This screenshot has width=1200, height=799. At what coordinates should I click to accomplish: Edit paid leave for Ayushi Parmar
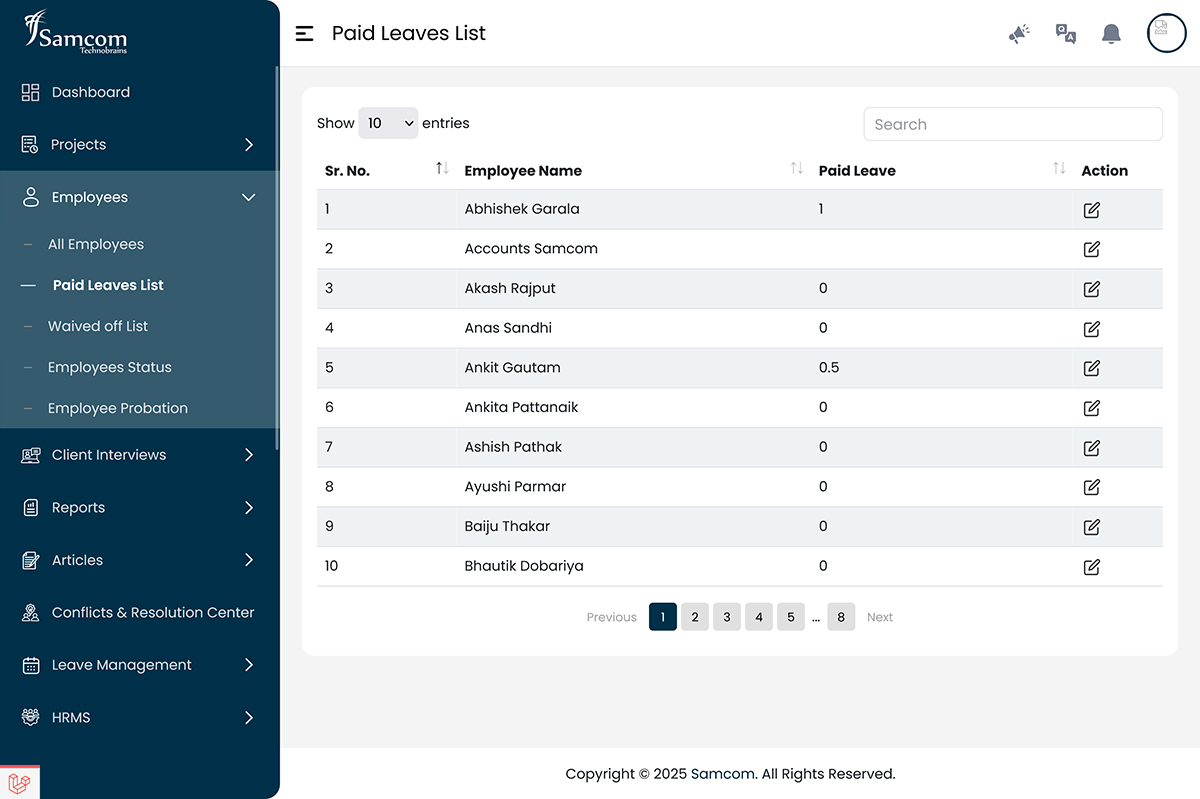click(1092, 487)
